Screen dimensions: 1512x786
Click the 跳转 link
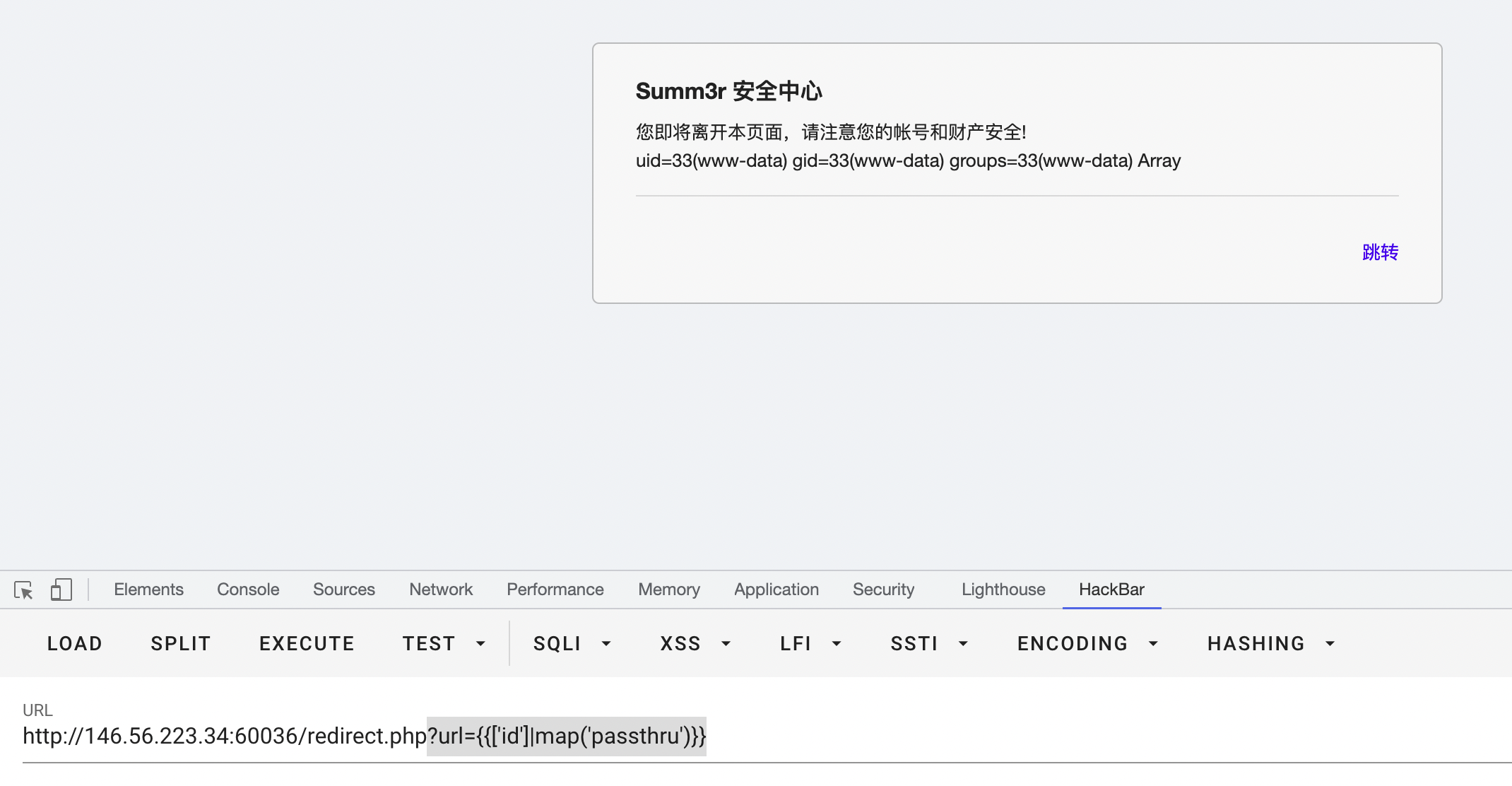(x=1379, y=252)
